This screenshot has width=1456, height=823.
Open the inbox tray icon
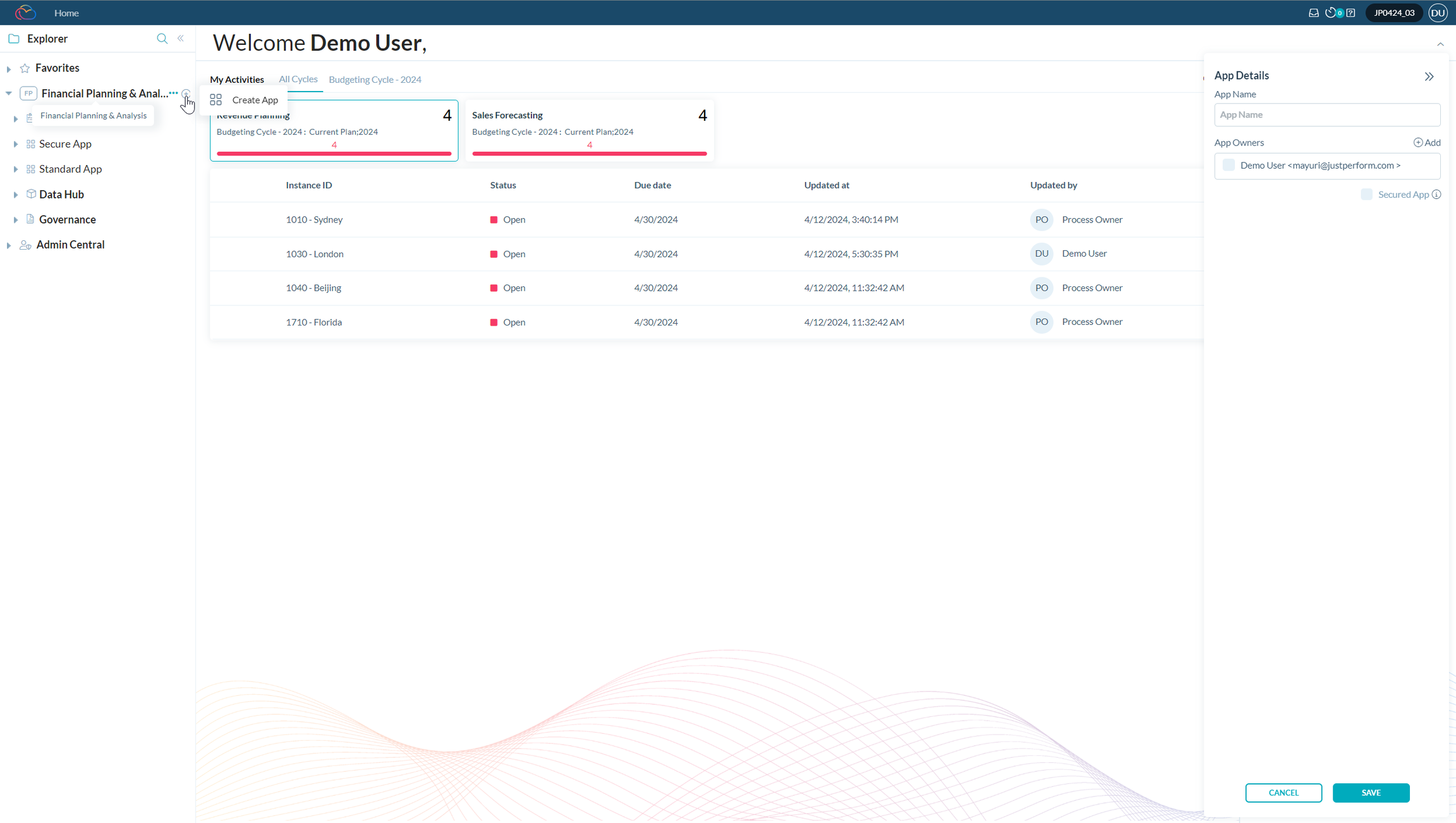1313,13
